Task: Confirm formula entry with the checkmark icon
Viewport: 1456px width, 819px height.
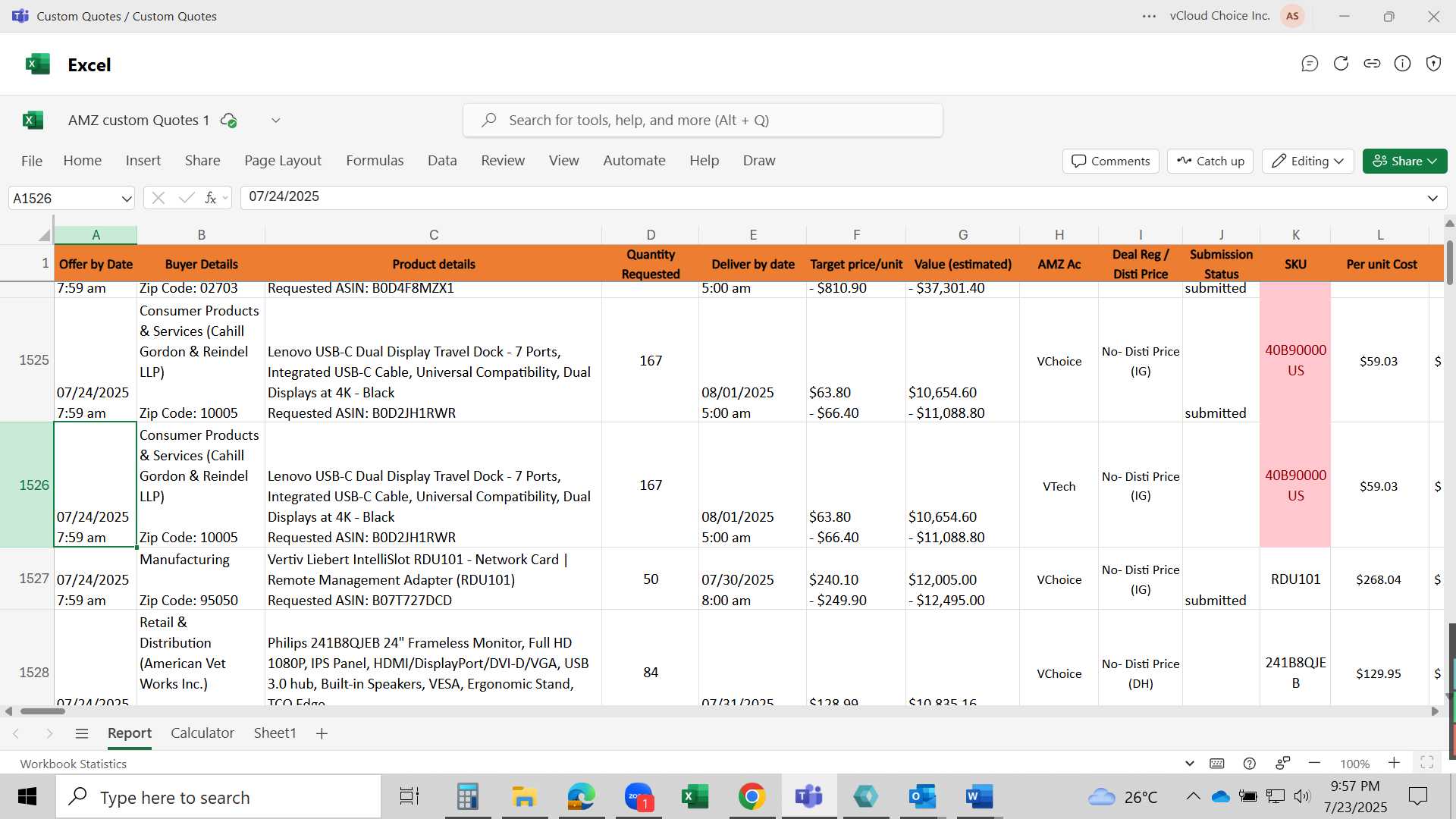Action: (186, 198)
